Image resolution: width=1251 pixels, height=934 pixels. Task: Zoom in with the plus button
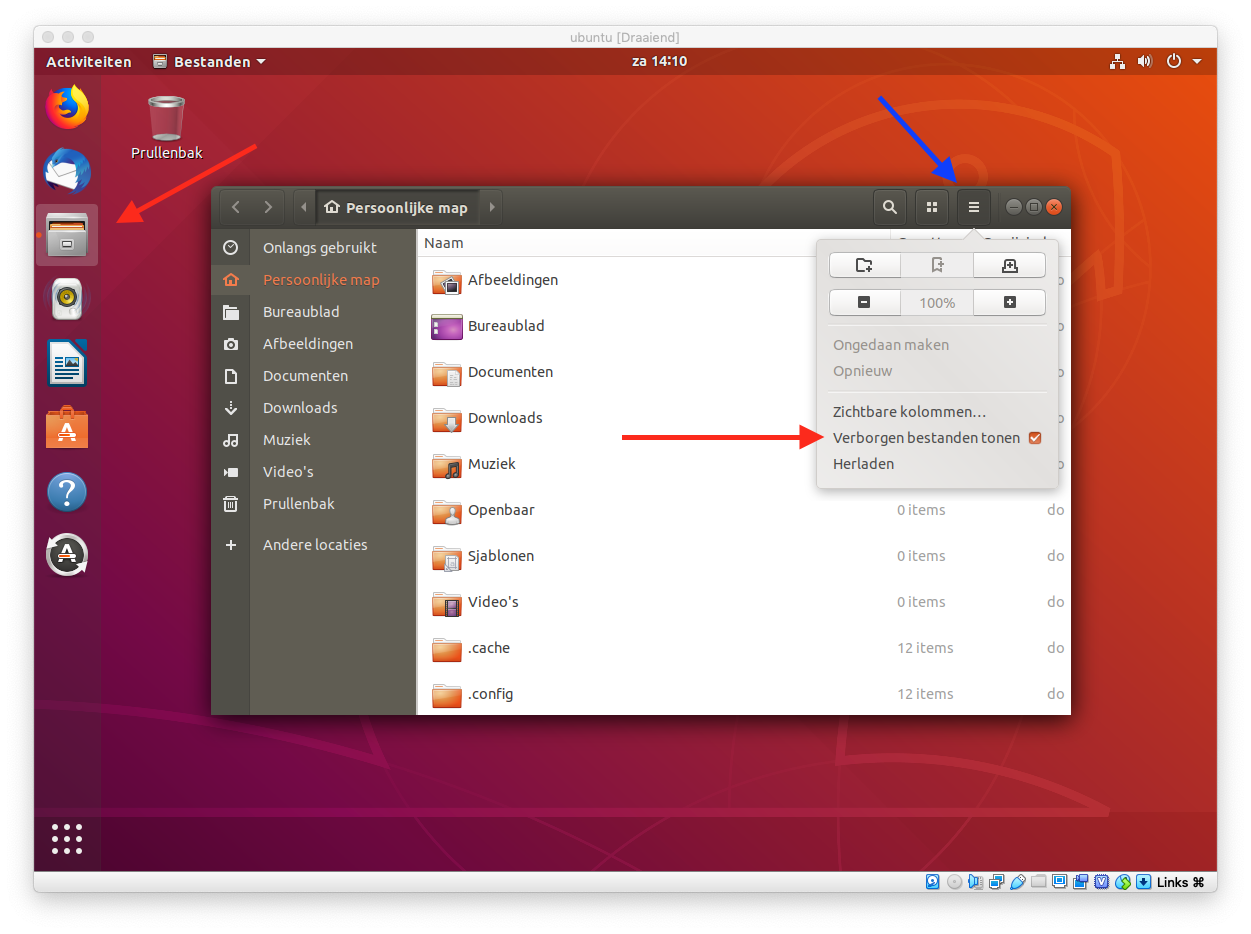(x=1009, y=302)
